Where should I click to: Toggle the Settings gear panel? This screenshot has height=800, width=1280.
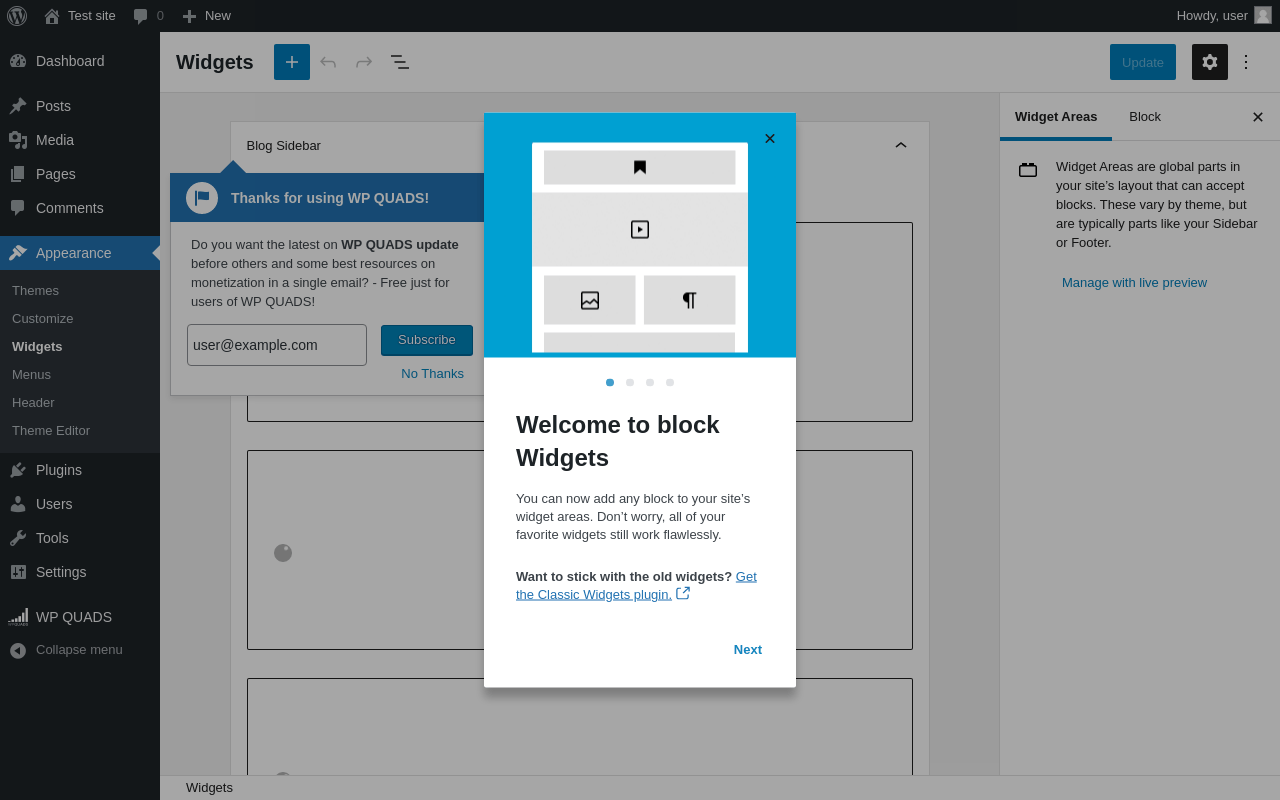(x=1210, y=62)
